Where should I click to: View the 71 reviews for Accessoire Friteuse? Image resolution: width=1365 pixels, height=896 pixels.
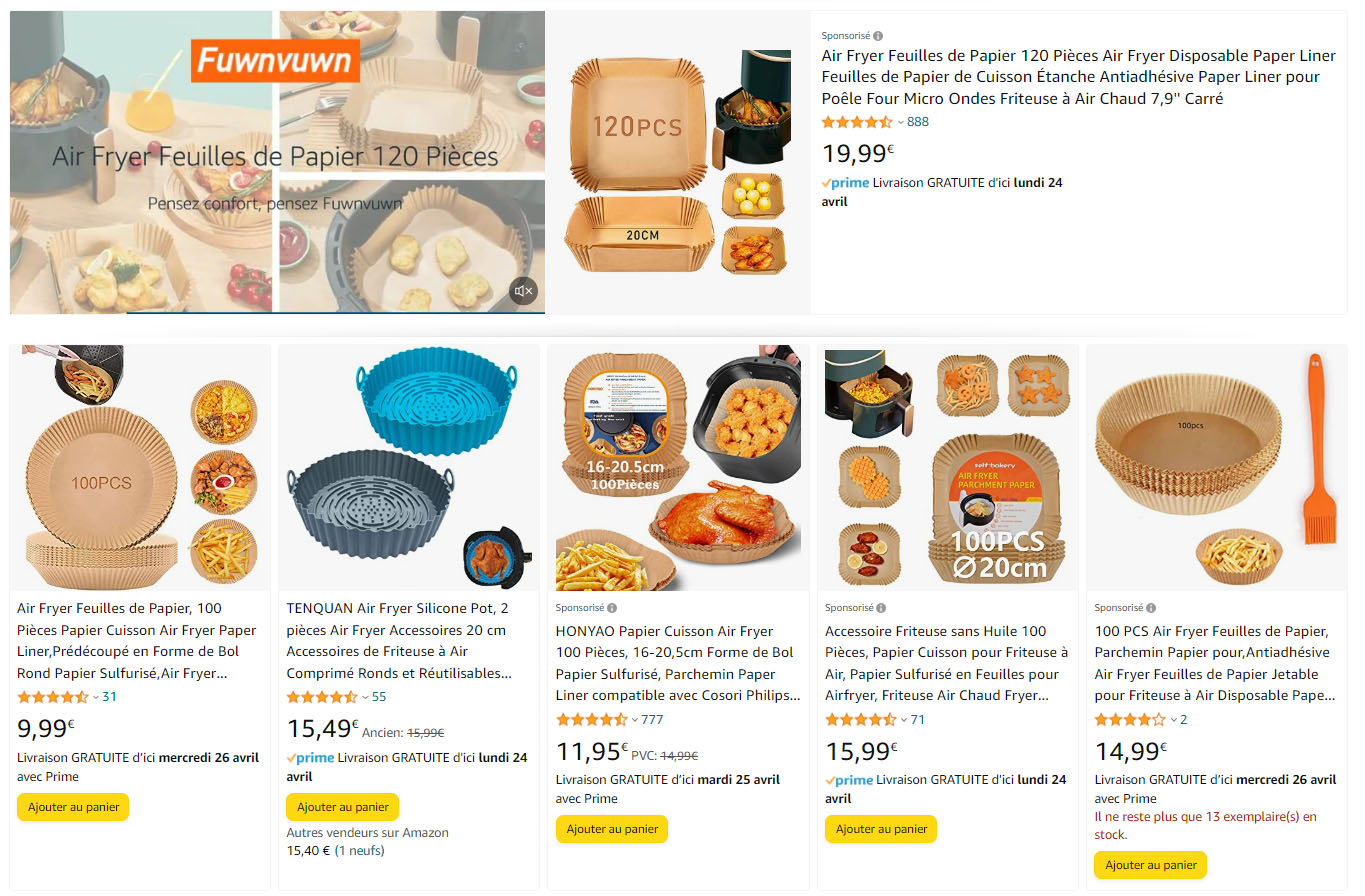(x=918, y=720)
